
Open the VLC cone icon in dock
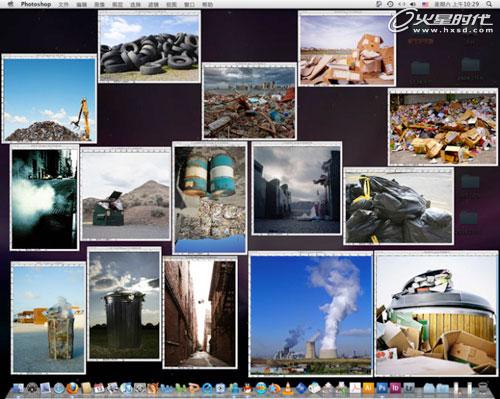pyautogui.click(x=288, y=388)
